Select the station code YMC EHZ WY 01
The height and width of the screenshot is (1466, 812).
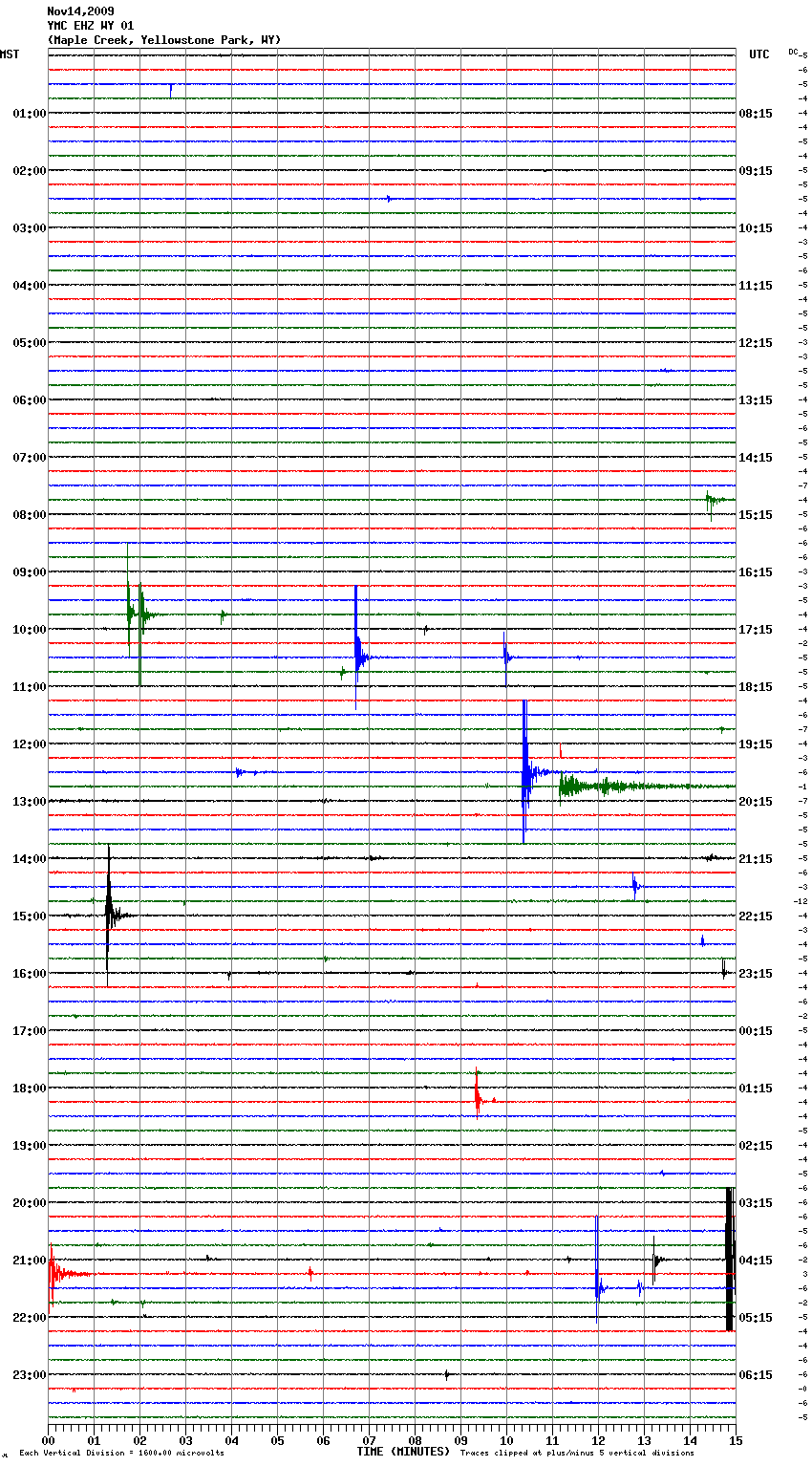(x=91, y=26)
